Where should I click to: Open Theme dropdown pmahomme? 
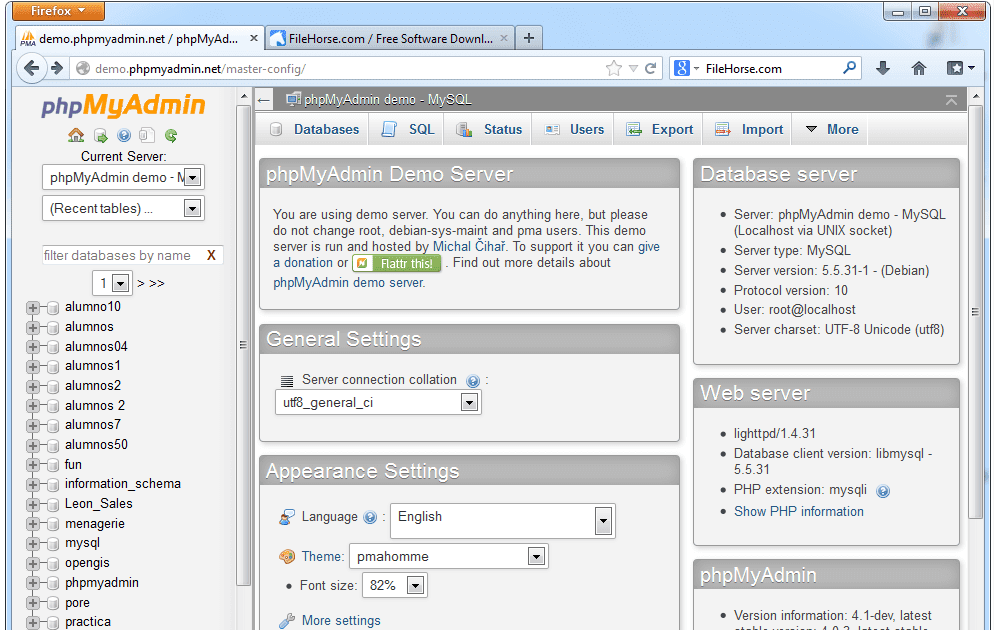pyautogui.click(x=449, y=556)
